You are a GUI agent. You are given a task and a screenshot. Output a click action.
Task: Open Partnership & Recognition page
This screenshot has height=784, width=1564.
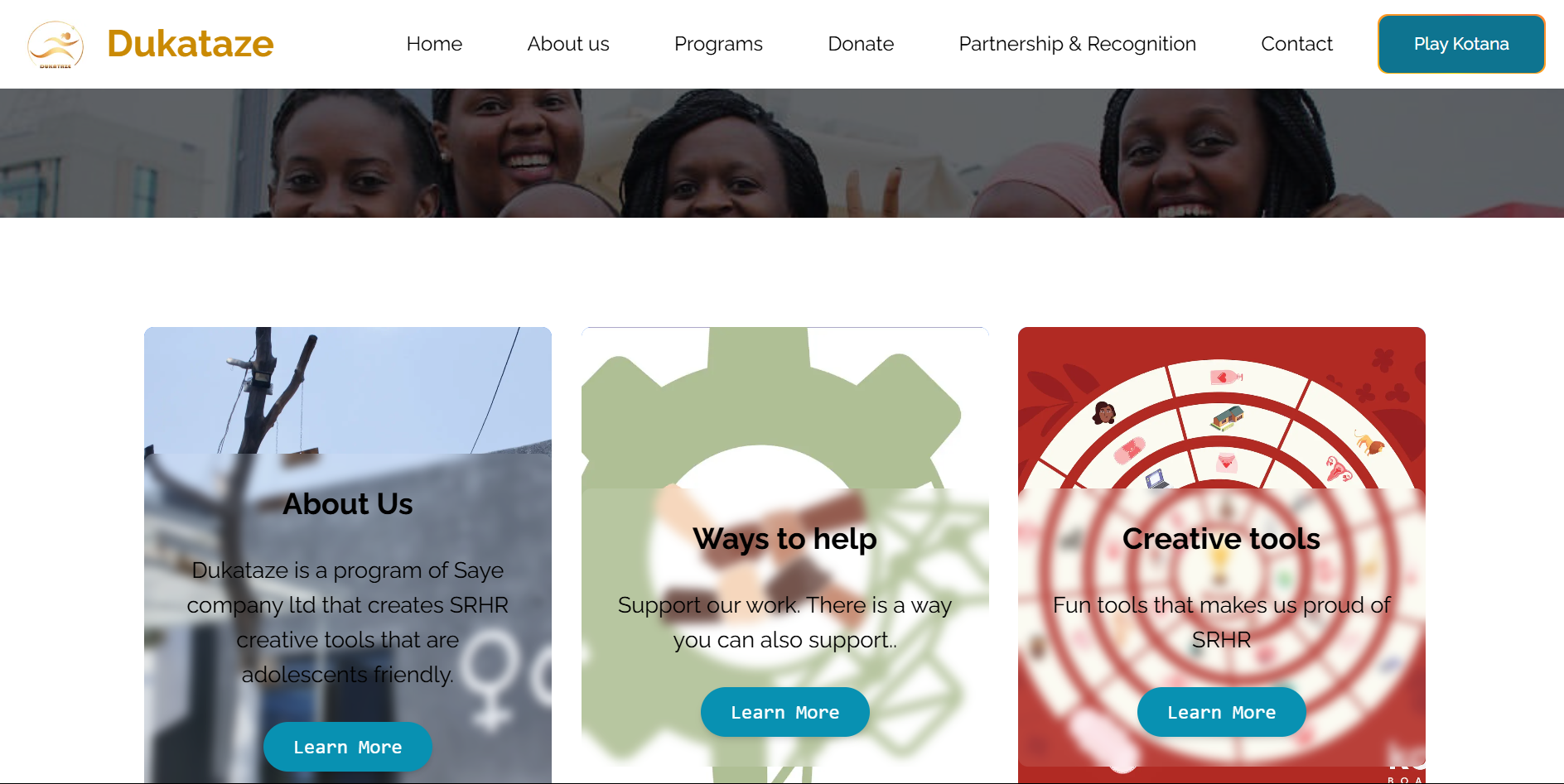1077,44
